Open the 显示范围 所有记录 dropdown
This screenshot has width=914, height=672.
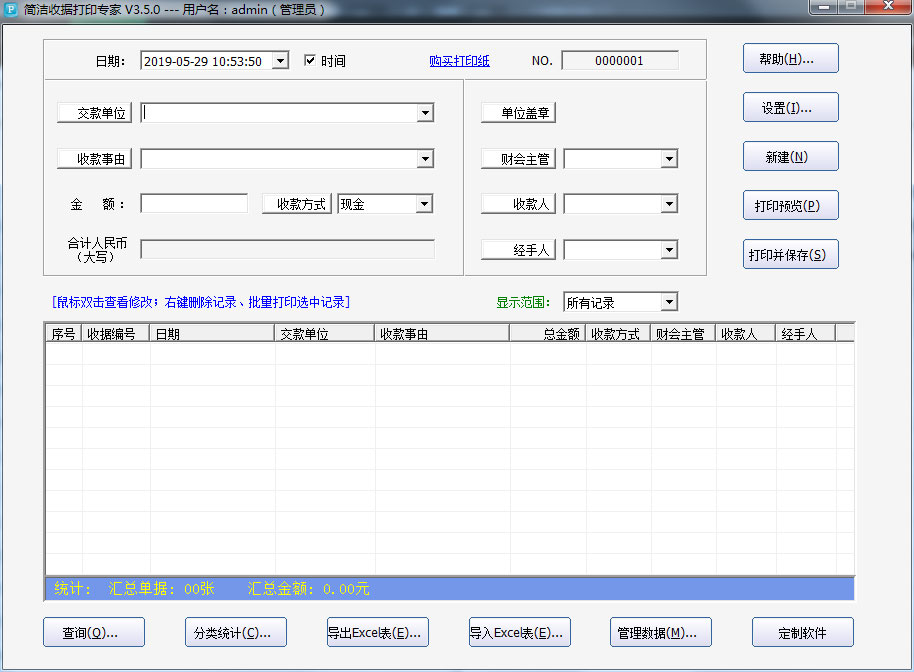(x=669, y=302)
